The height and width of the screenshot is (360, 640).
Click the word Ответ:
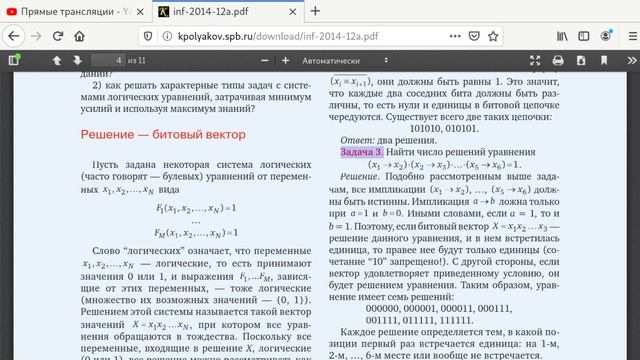pyautogui.click(x=357, y=140)
